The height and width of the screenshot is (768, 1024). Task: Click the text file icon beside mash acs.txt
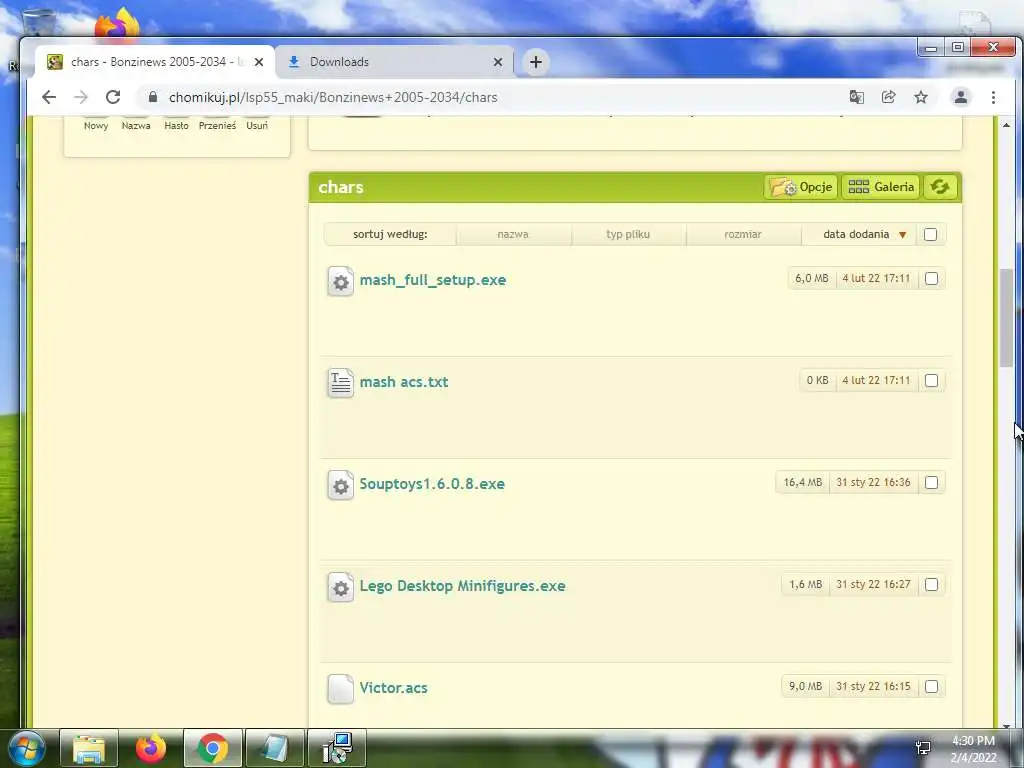[340, 383]
